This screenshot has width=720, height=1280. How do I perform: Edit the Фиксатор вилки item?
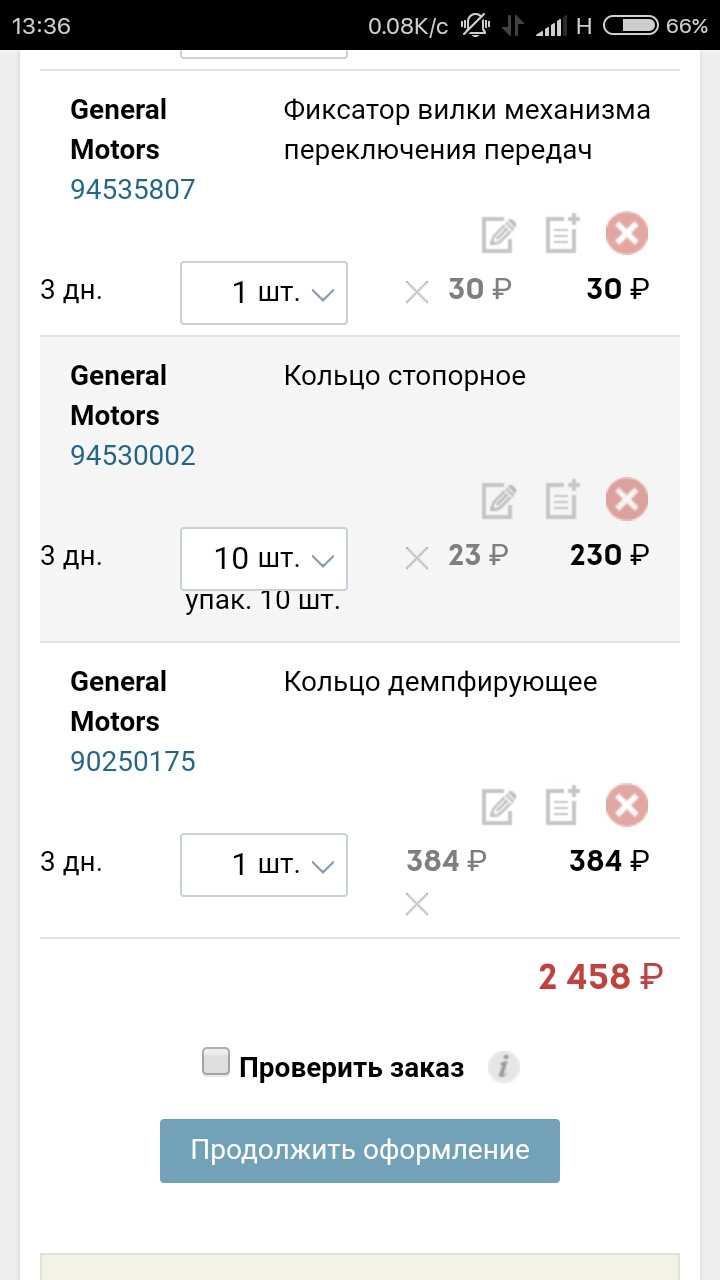tap(498, 236)
